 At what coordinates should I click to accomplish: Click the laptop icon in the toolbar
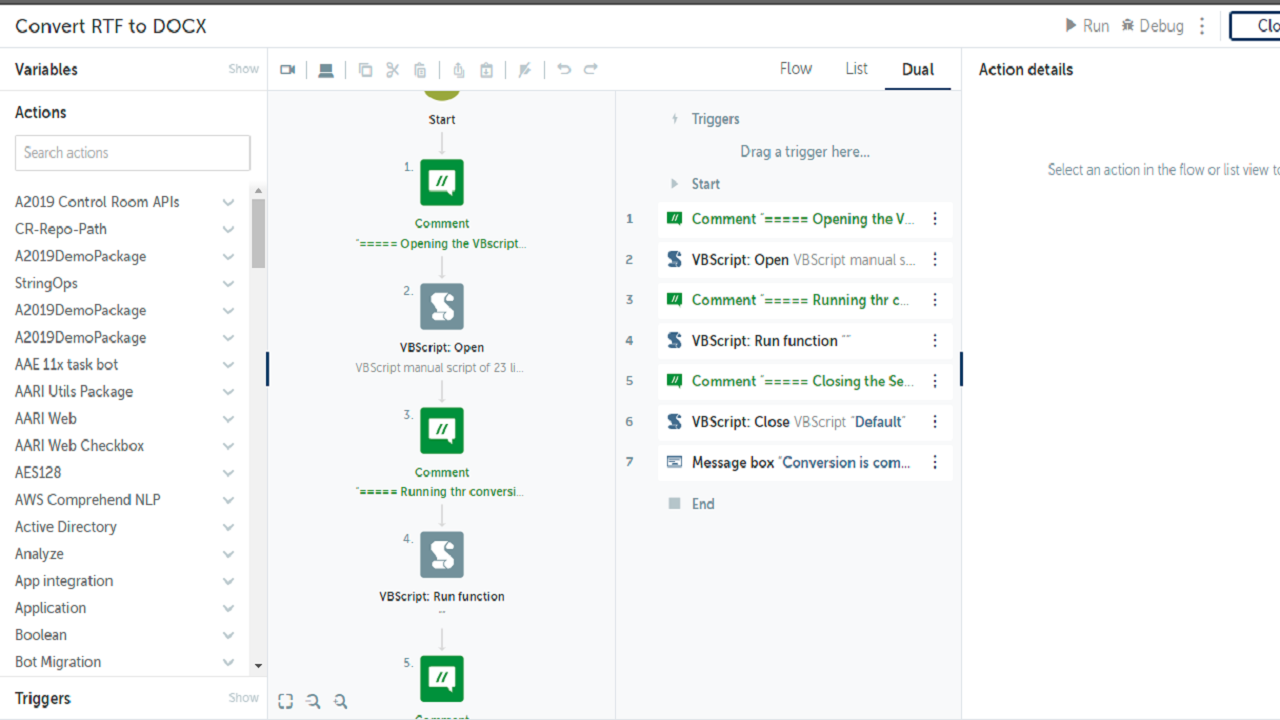[x=326, y=70]
